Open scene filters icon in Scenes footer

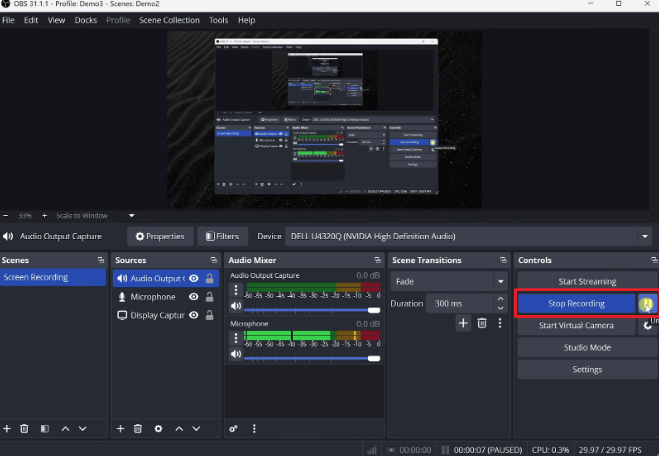point(45,429)
